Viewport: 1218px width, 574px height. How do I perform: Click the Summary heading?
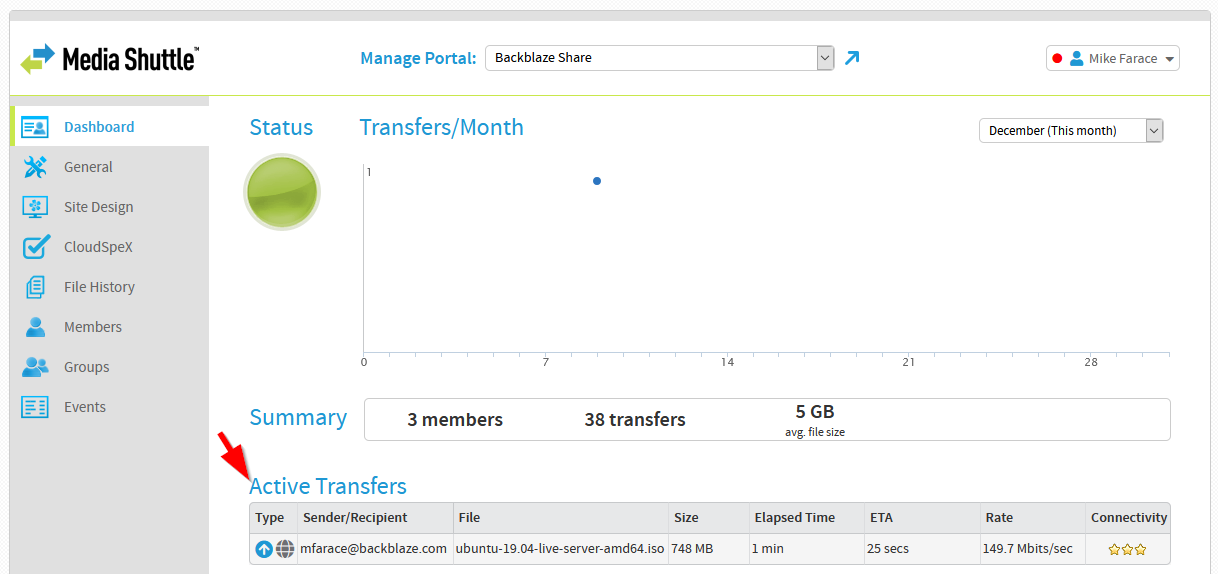(x=298, y=418)
